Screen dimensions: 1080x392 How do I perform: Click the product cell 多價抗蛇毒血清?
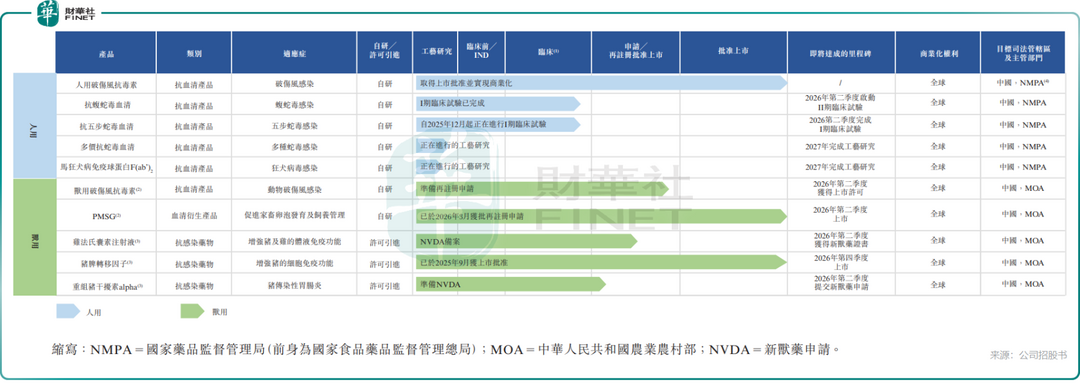coord(106,147)
